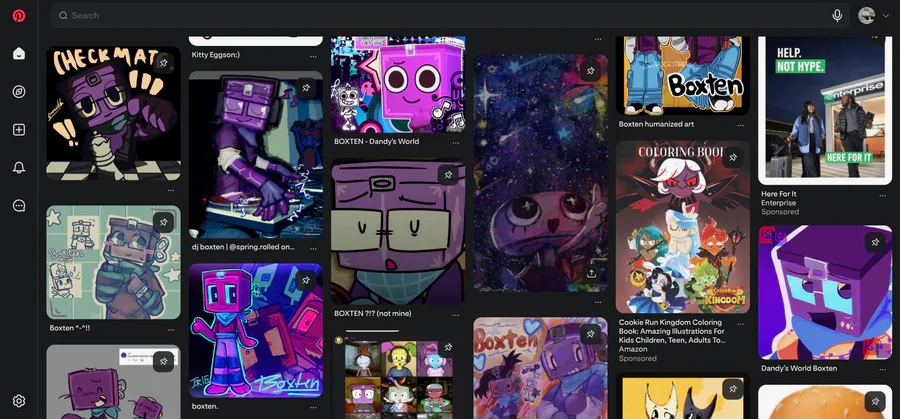900x419 pixels.
Task: Open the Explore compass icon
Action: pos(19,92)
